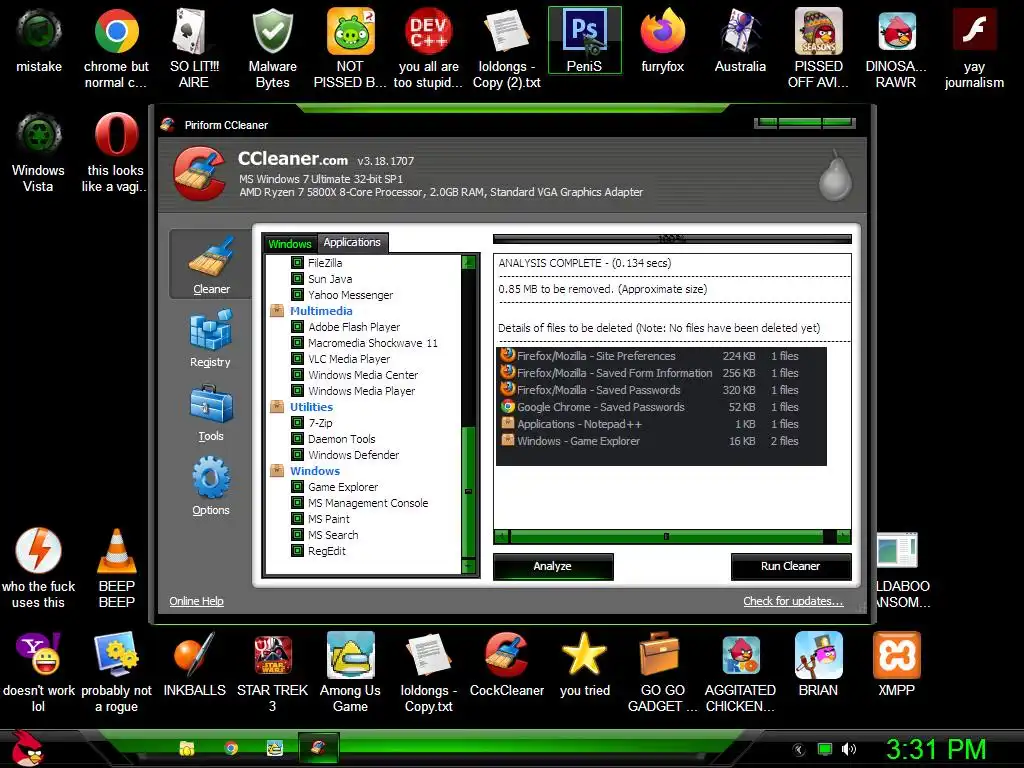
Task: Select the CockCleaner desktop icon
Action: pyautogui.click(x=507, y=664)
